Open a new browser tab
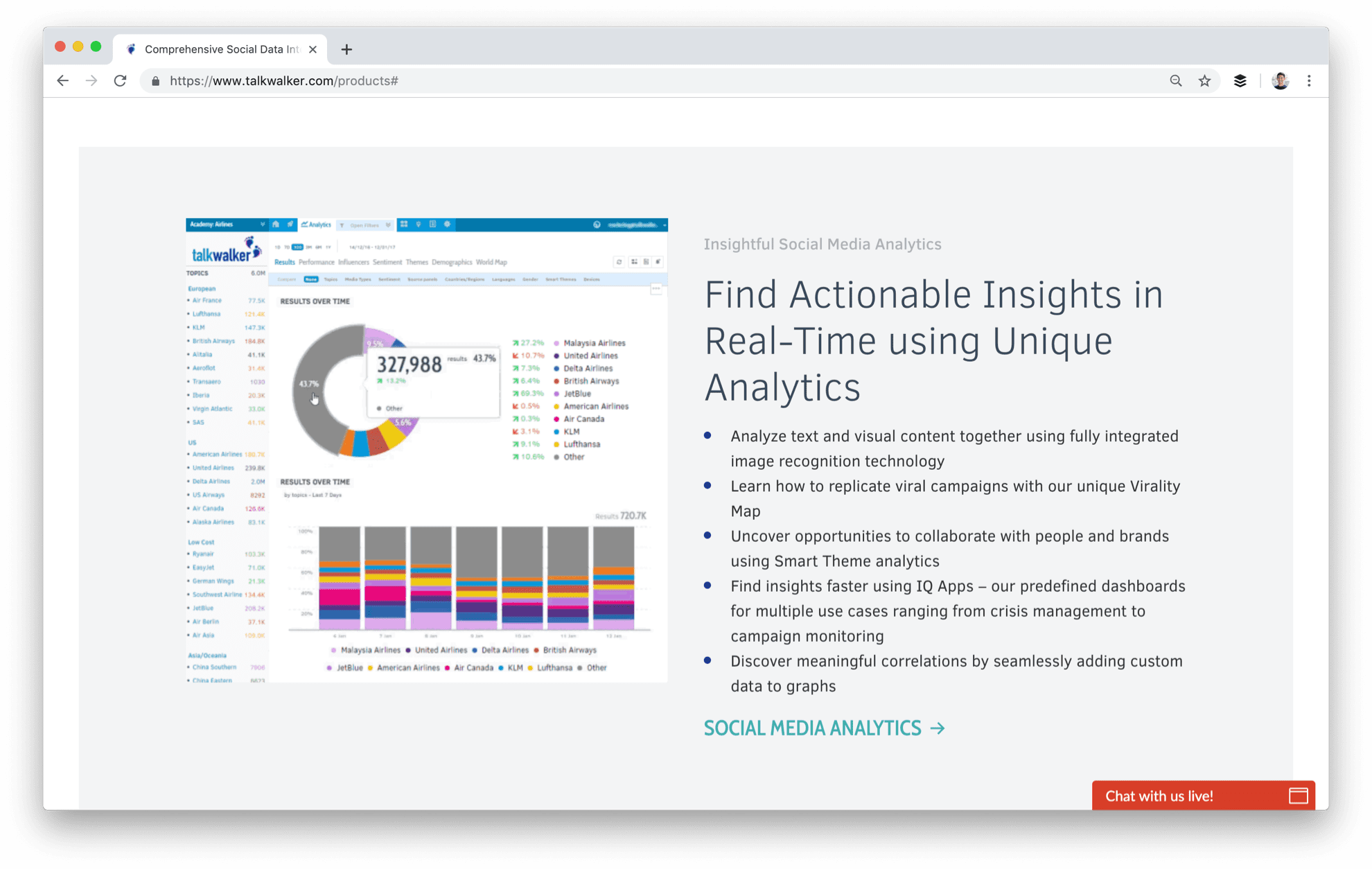This screenshot has width=1372, height=869. click(346, 49)
